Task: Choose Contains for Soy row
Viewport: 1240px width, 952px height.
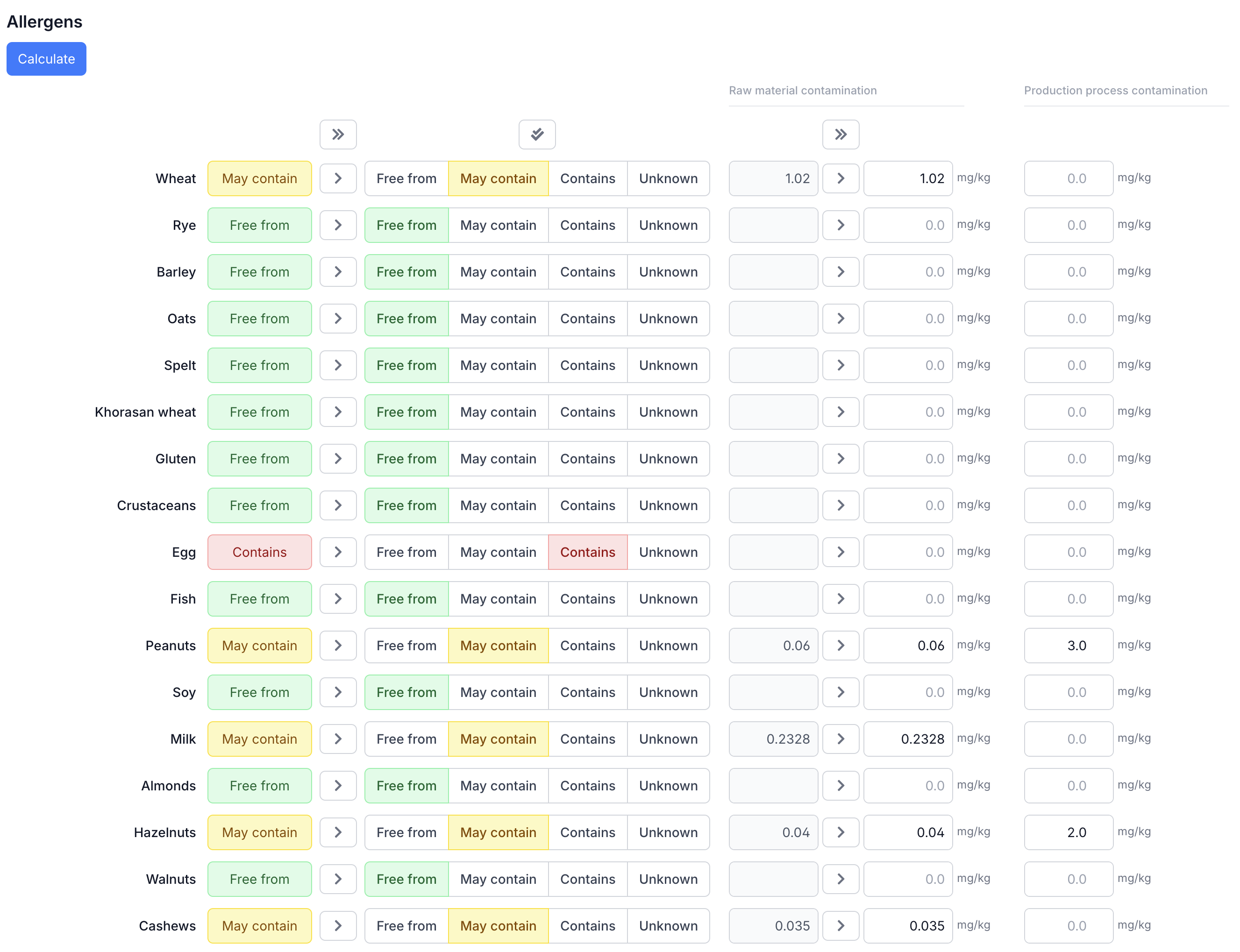Action: 587,692
